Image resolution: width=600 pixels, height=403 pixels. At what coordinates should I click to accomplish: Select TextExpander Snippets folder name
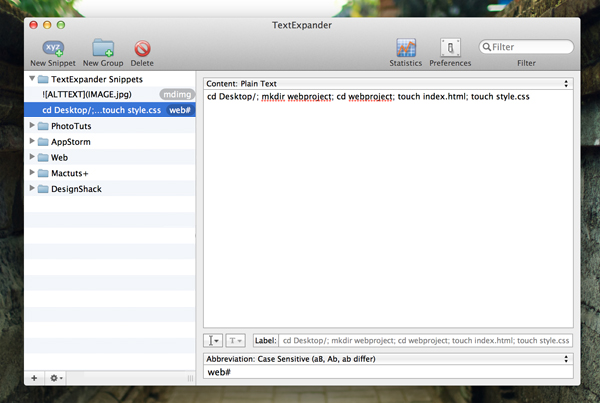click(97, 79)
